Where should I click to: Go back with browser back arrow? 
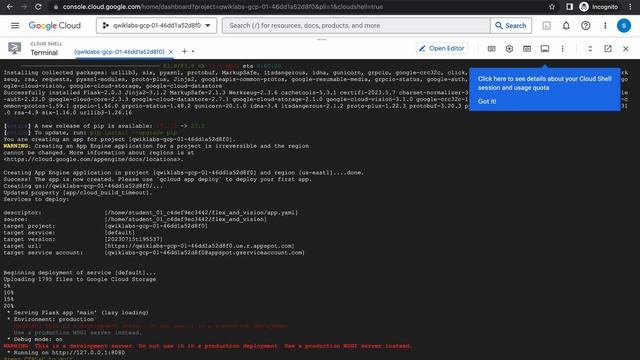[9, 7]
